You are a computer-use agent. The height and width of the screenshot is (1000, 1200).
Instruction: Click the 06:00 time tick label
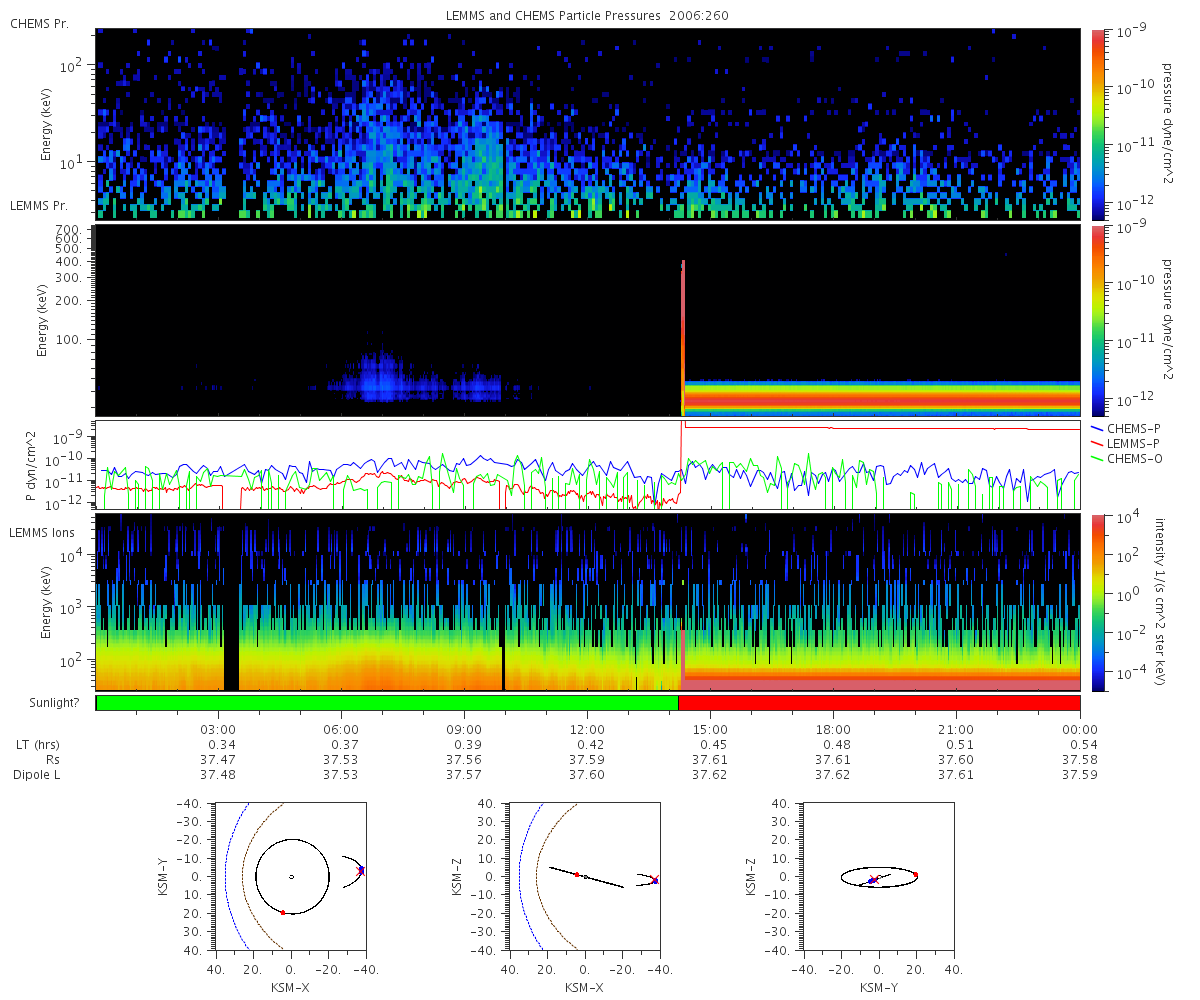point(341,728)
